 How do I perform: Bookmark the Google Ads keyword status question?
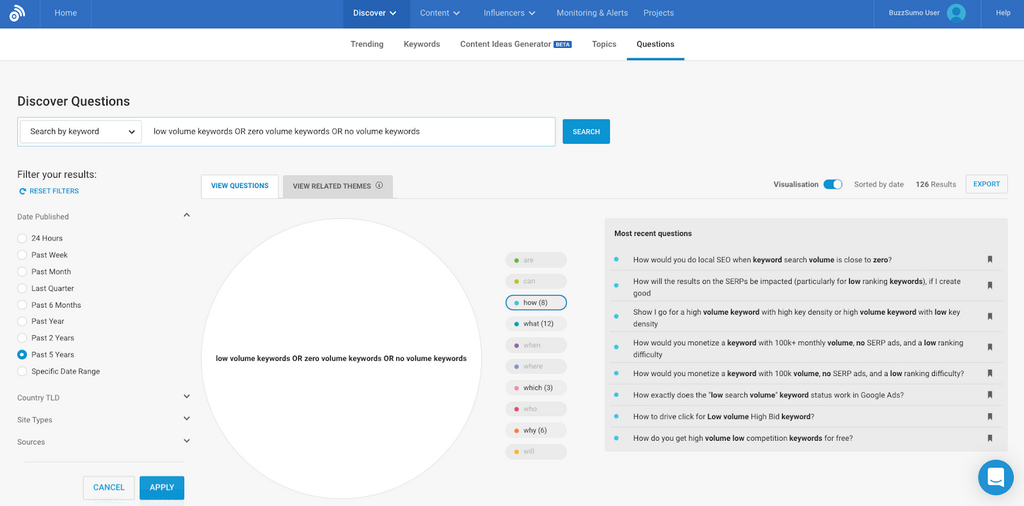990,395
